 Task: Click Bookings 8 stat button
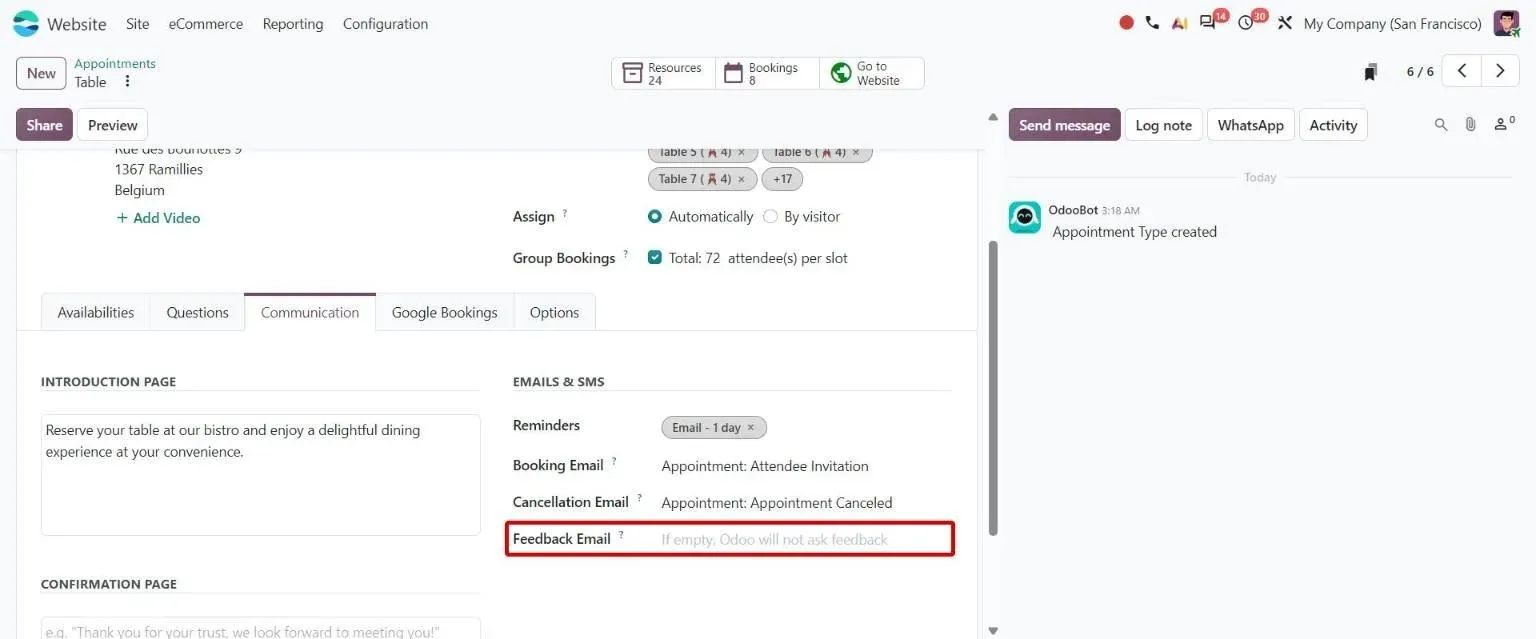coord(767,73)
